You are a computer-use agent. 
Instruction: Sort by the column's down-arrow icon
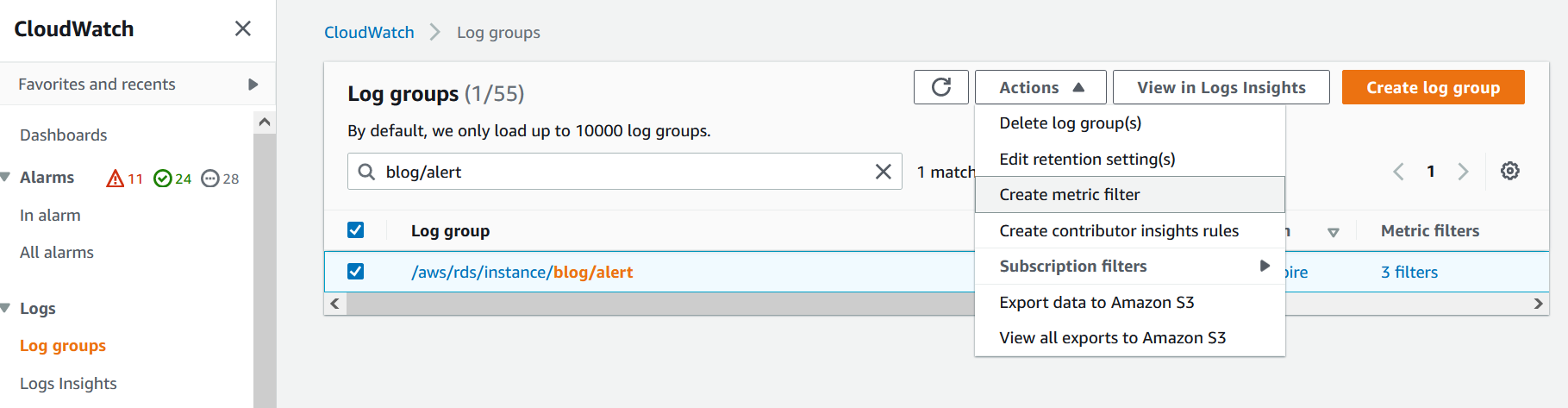point(1333,232)
